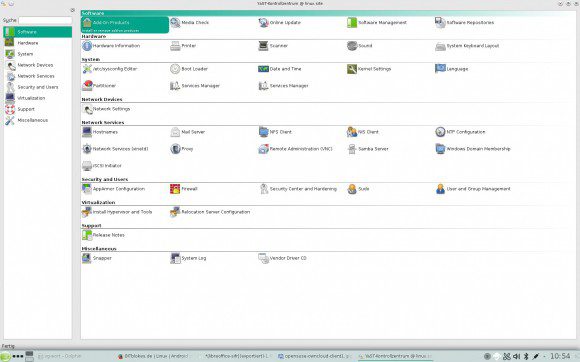Open Hardware Information

click(111, 46)
